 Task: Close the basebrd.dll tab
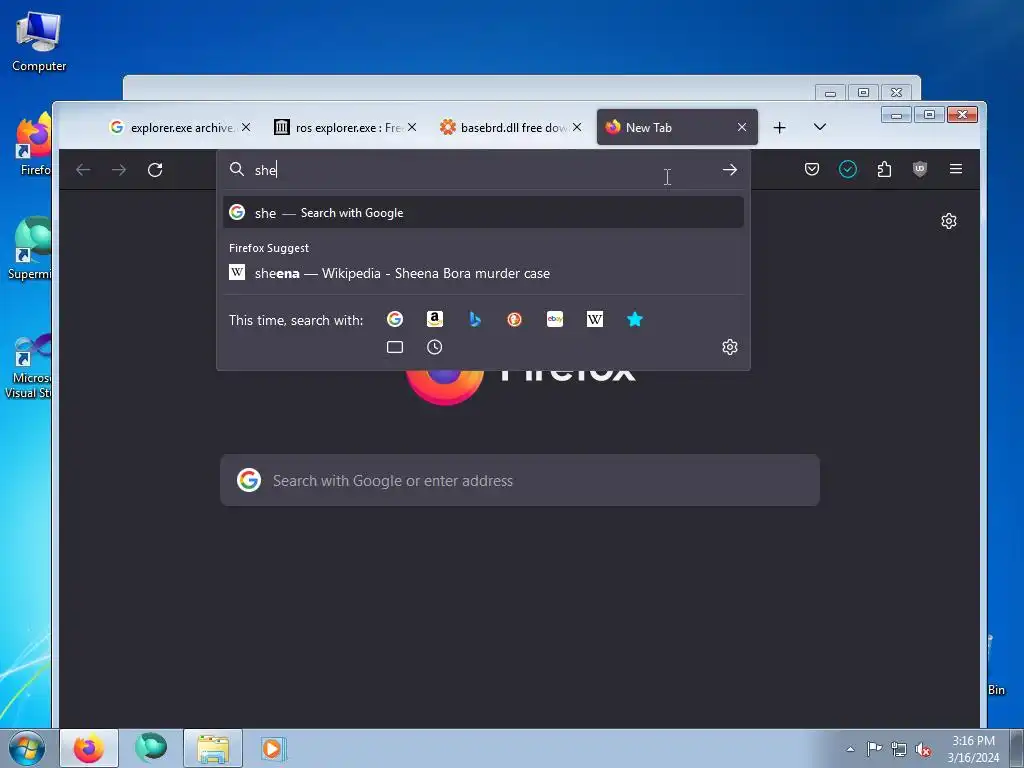click(x=577, y=127)
